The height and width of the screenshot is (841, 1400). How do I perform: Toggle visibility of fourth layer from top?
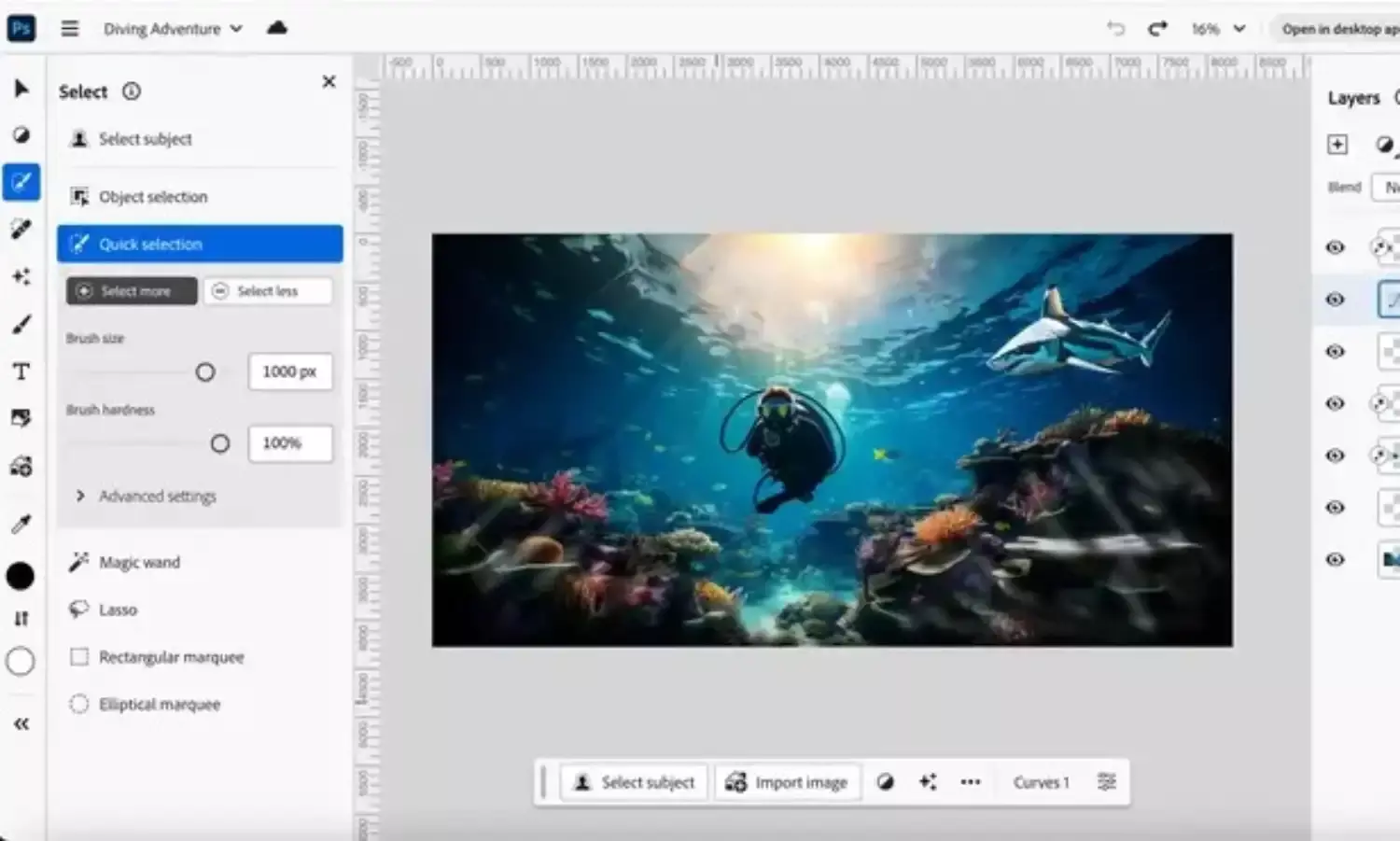pyautogui.click(x=1336, y=403)
